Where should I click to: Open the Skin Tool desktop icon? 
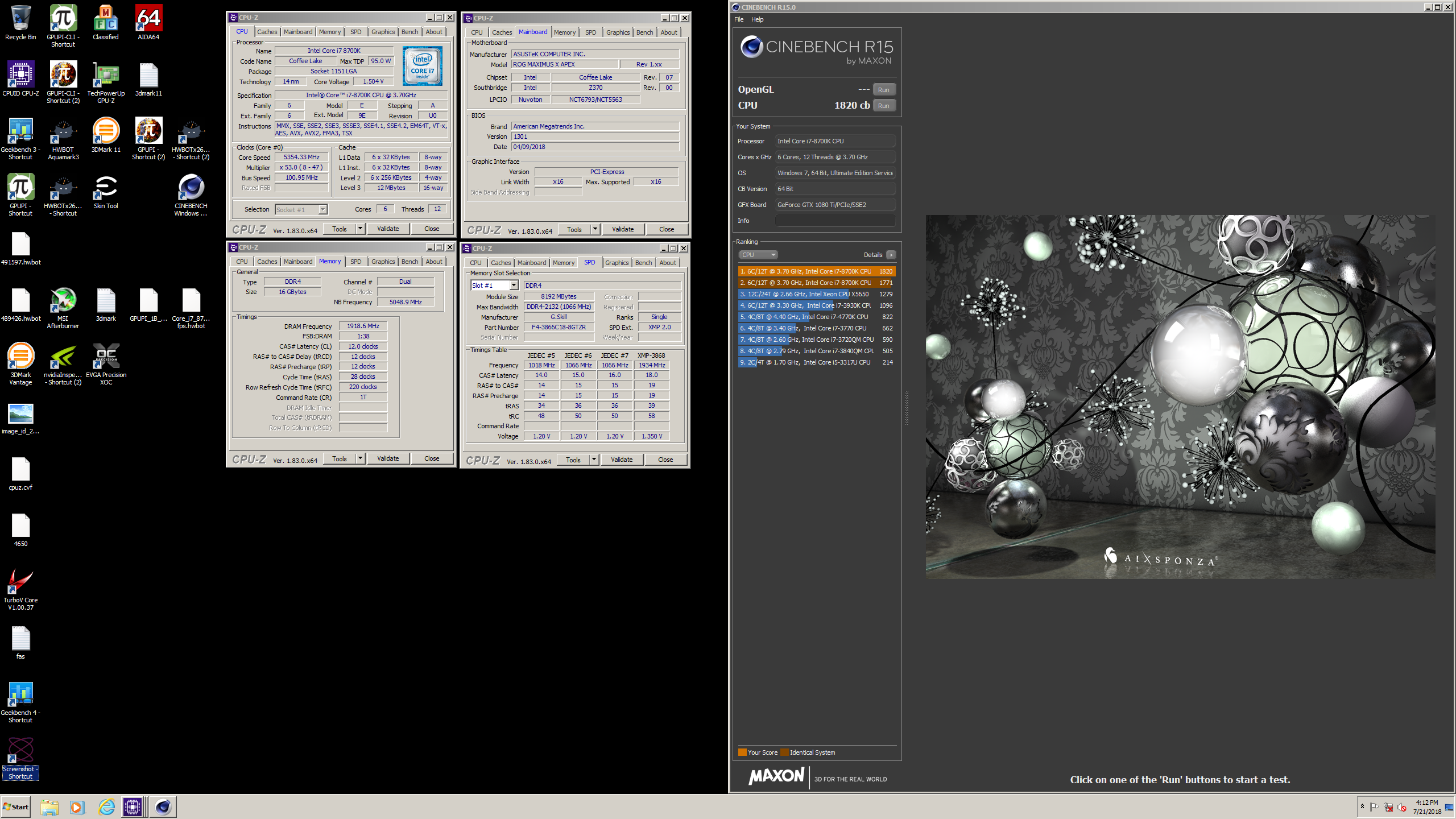point(106,192)
